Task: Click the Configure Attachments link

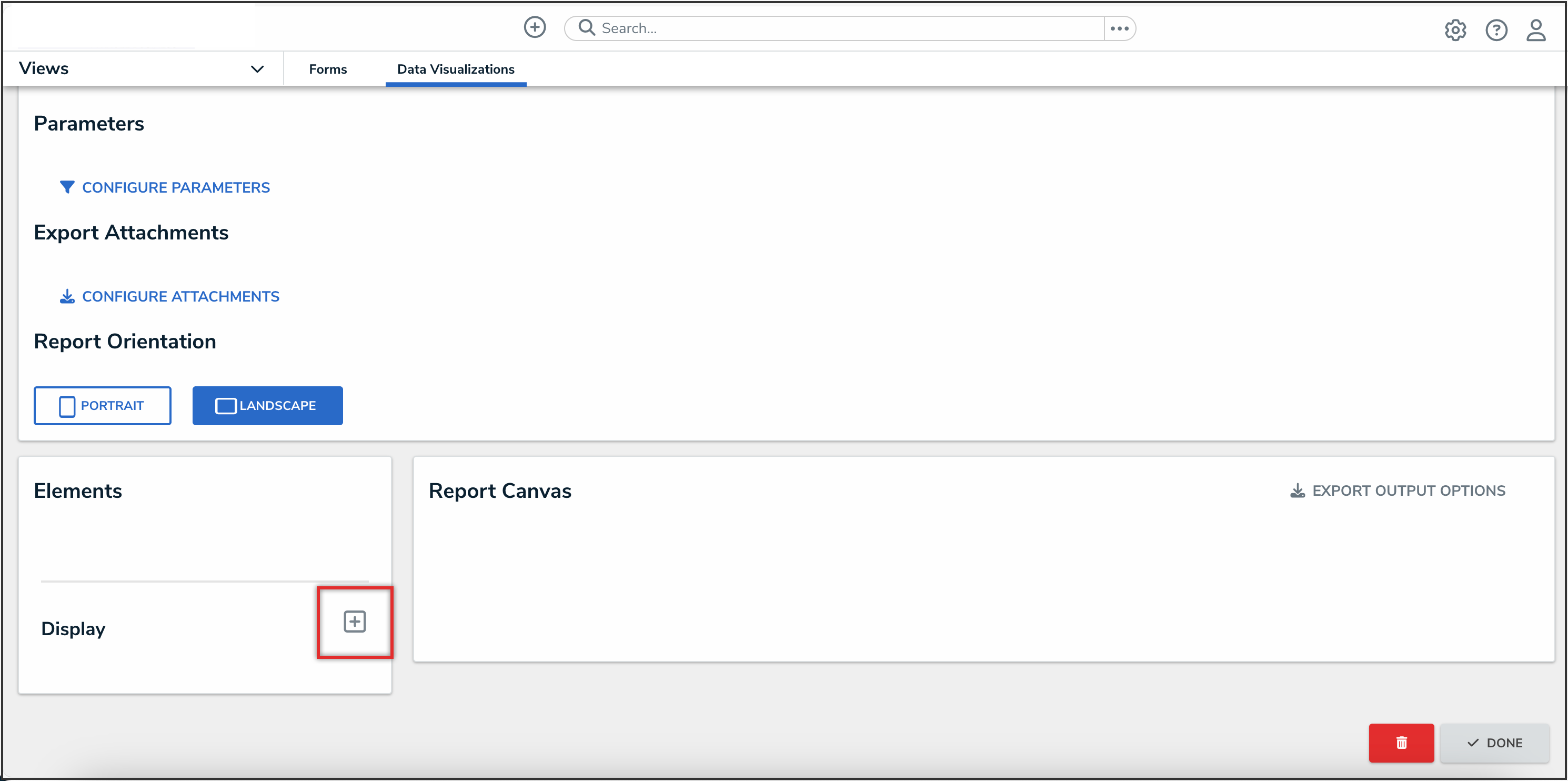Action: click(x=180, y=296)
